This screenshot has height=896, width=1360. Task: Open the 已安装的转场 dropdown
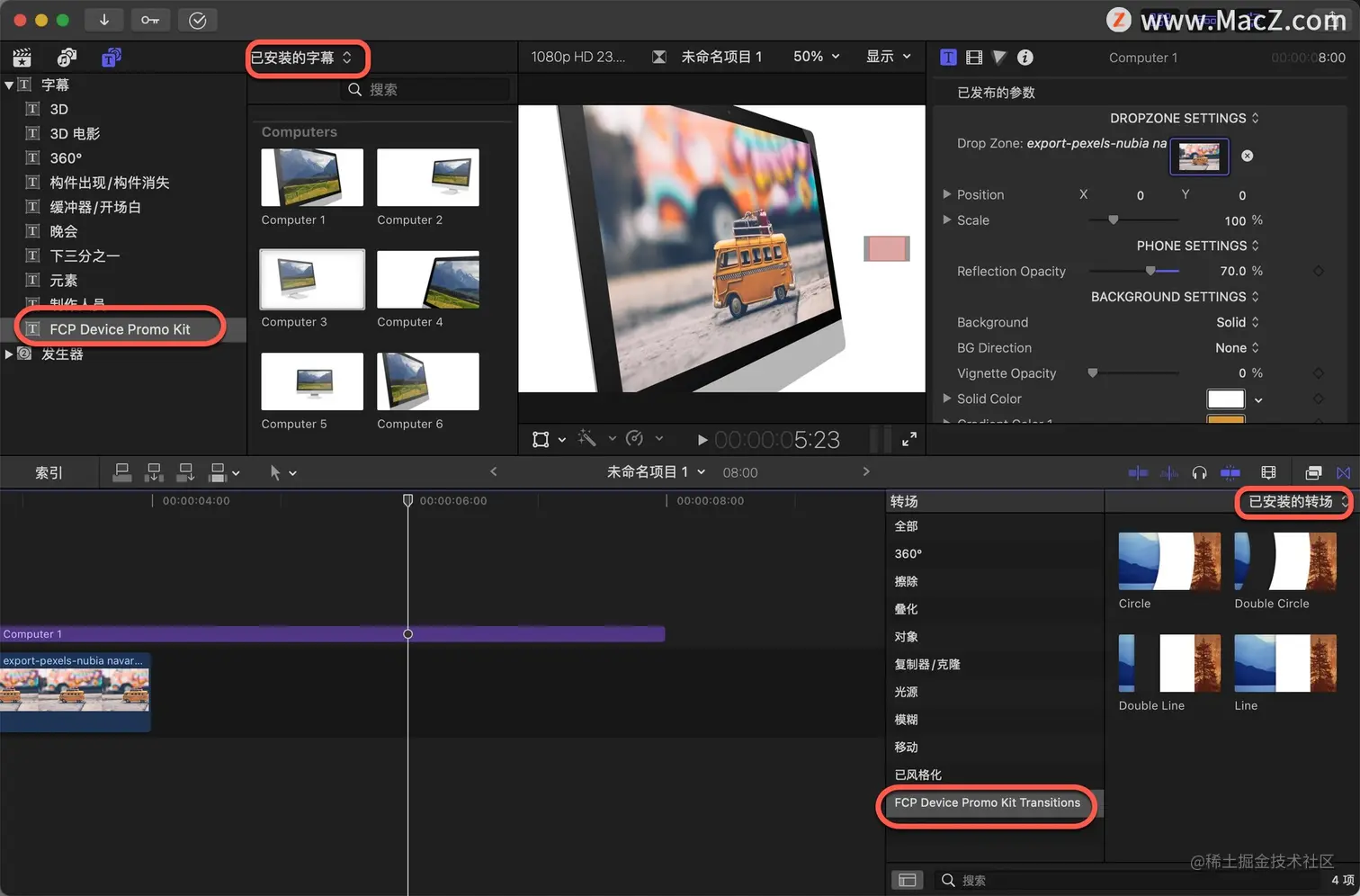point(1296,501)
